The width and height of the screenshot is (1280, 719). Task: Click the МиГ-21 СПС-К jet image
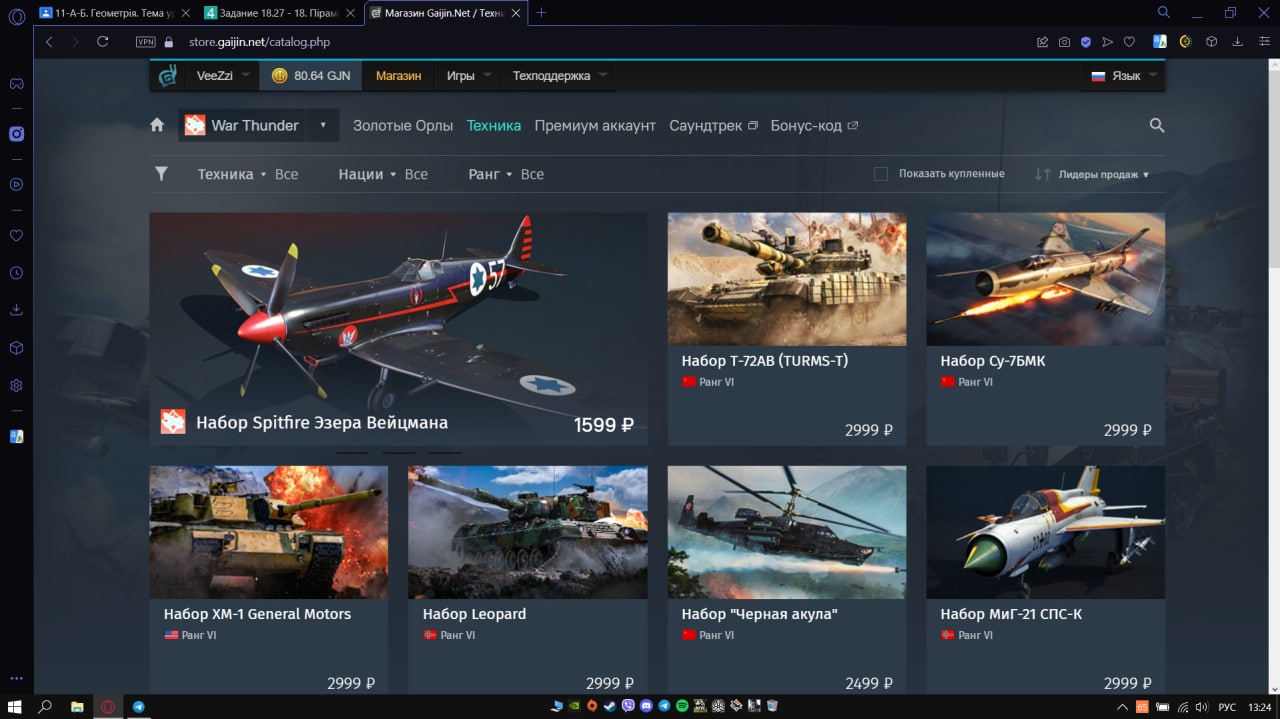click(x=1045, y=532)
